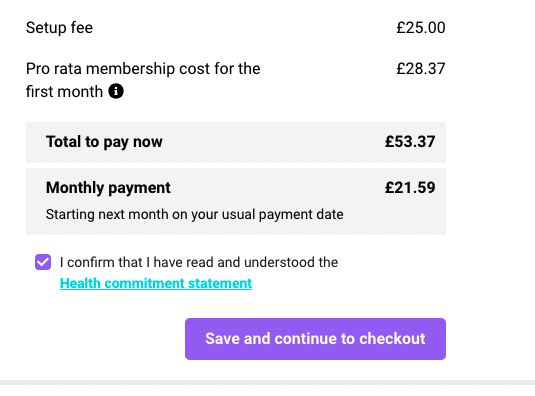Click the Total to pay now heading

coord(104,142)
